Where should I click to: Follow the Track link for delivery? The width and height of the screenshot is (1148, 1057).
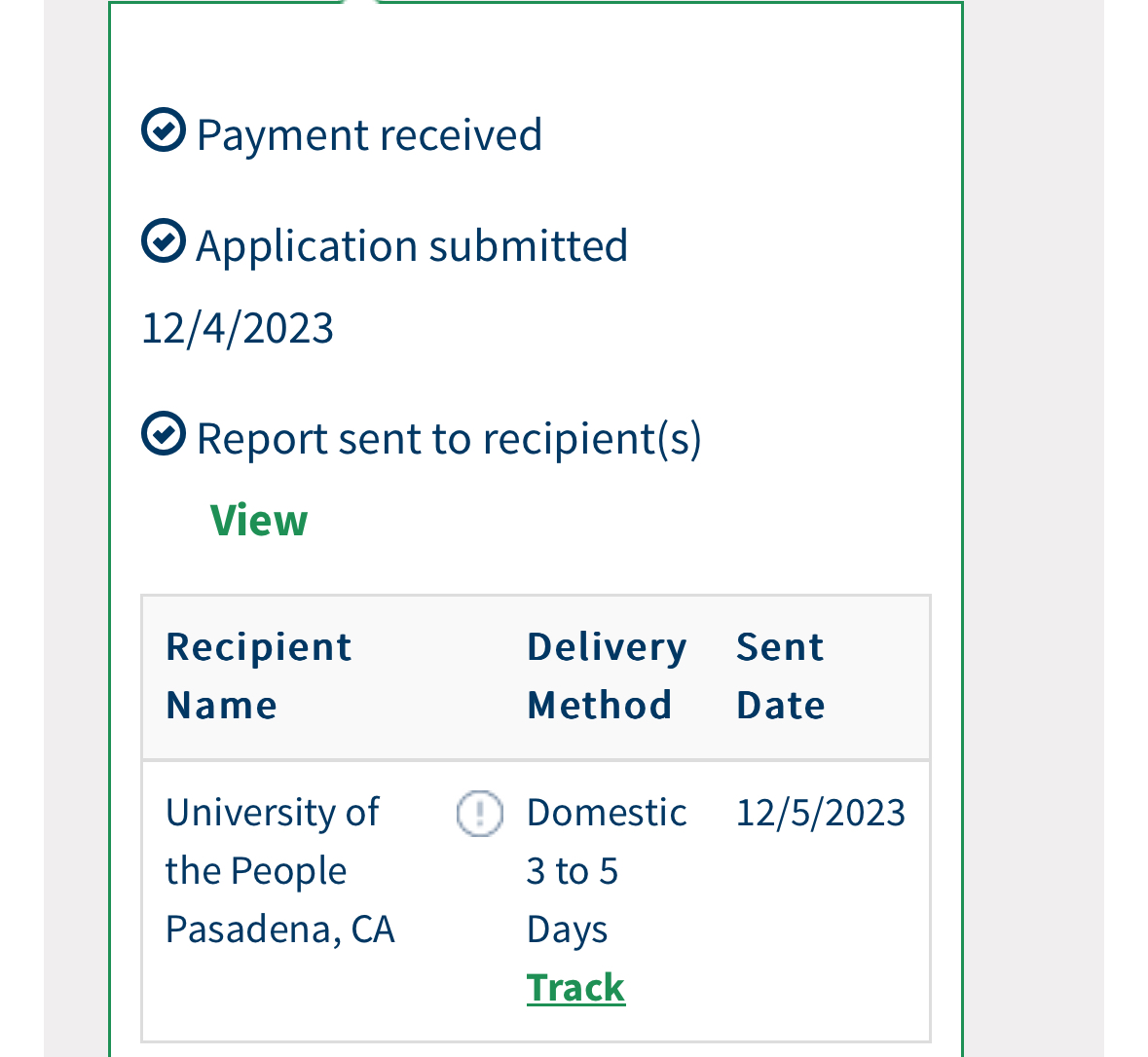point(575,988)
